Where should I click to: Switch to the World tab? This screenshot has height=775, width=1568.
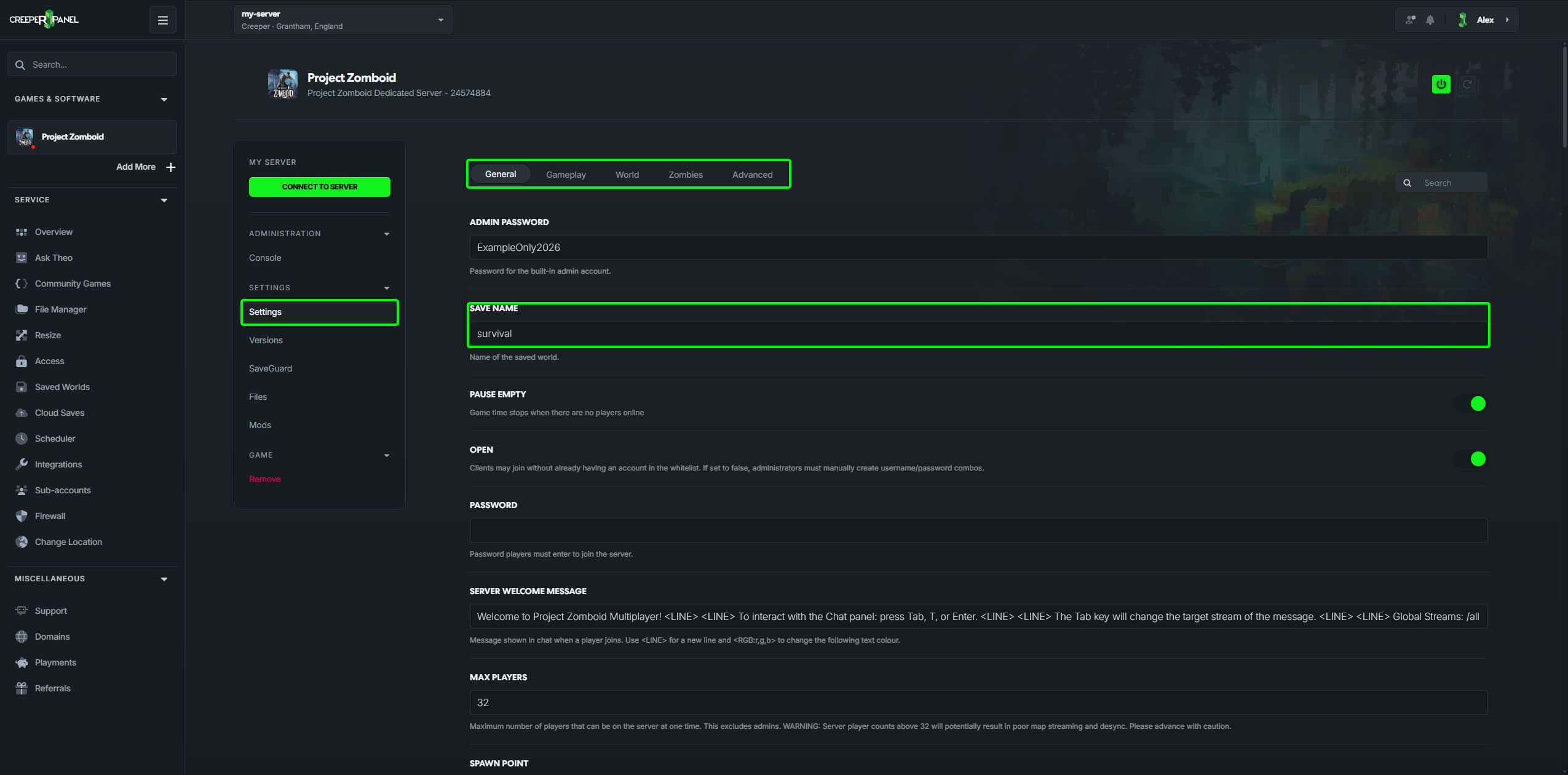(x=627, y=175)
